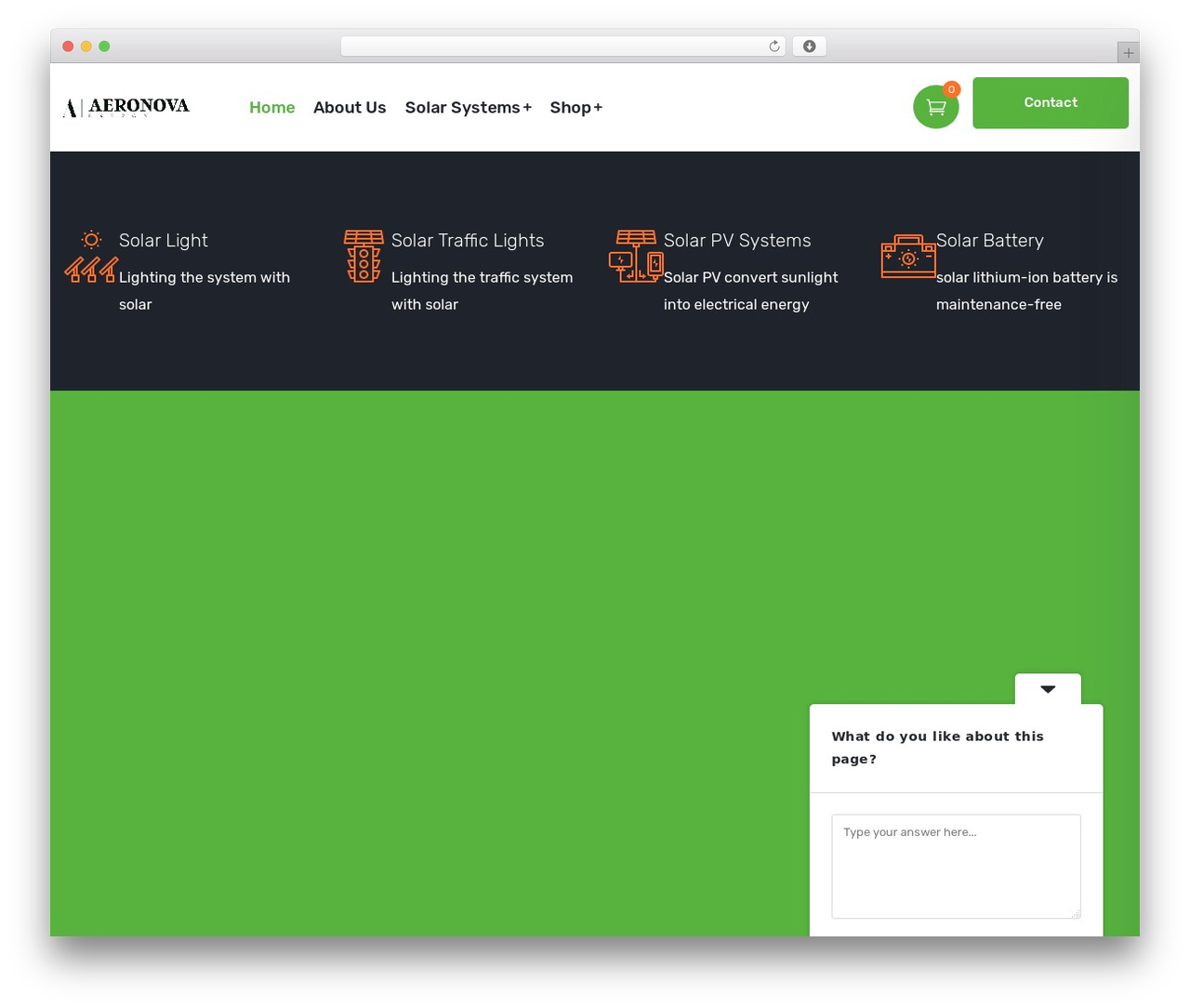Collapse the feedback widget with arrow tab
Image resolution: width=1190 pixels, height=1008 pixels.
(x=1048, y=689)
